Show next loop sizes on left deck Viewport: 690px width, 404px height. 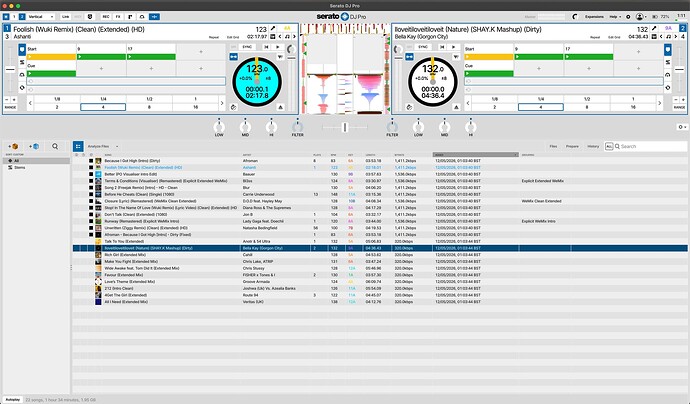point(222,103)
